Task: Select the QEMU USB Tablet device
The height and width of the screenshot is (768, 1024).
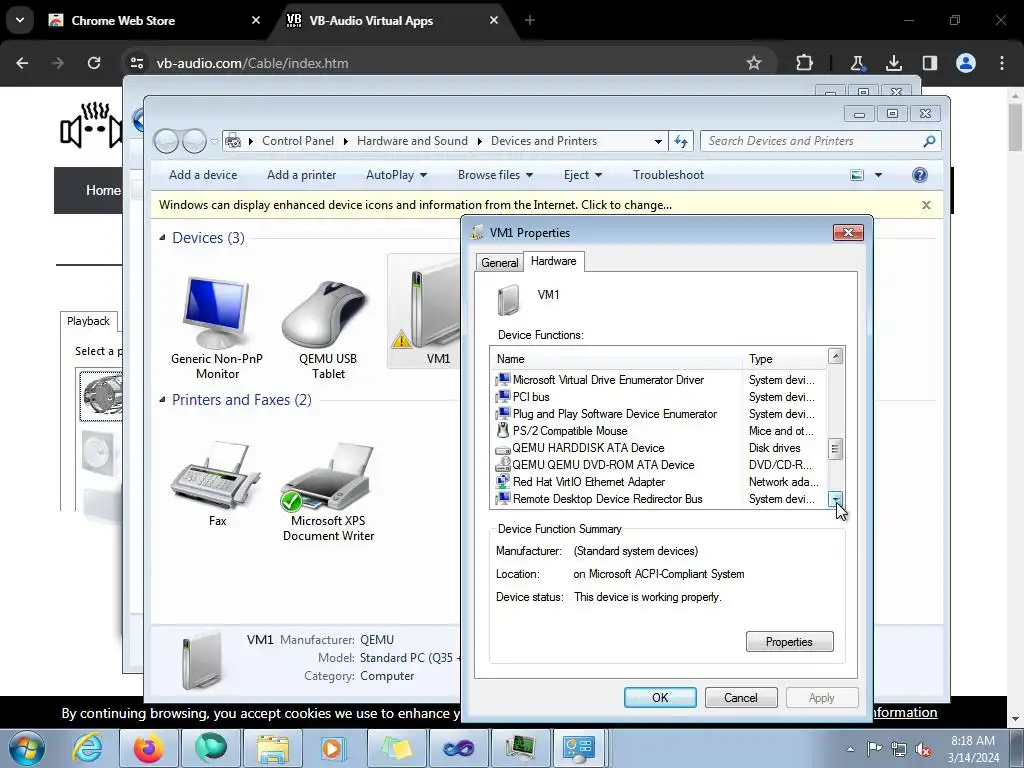Action: (x=327, y=315)
